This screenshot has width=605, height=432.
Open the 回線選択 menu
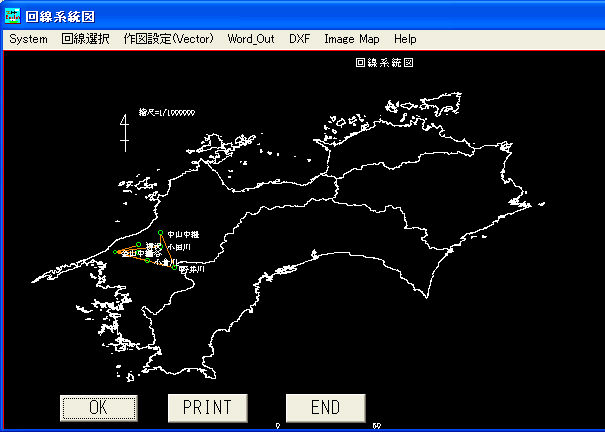click(x=85, y=39)
